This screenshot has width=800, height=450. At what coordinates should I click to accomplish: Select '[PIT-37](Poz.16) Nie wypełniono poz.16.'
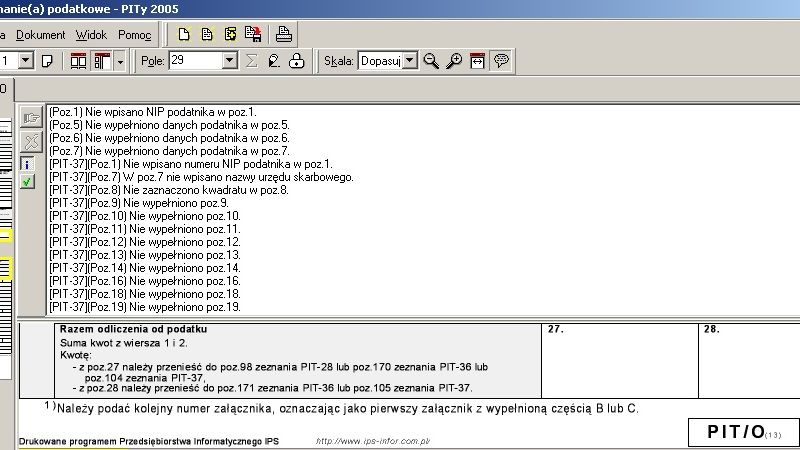pos(145,281)
